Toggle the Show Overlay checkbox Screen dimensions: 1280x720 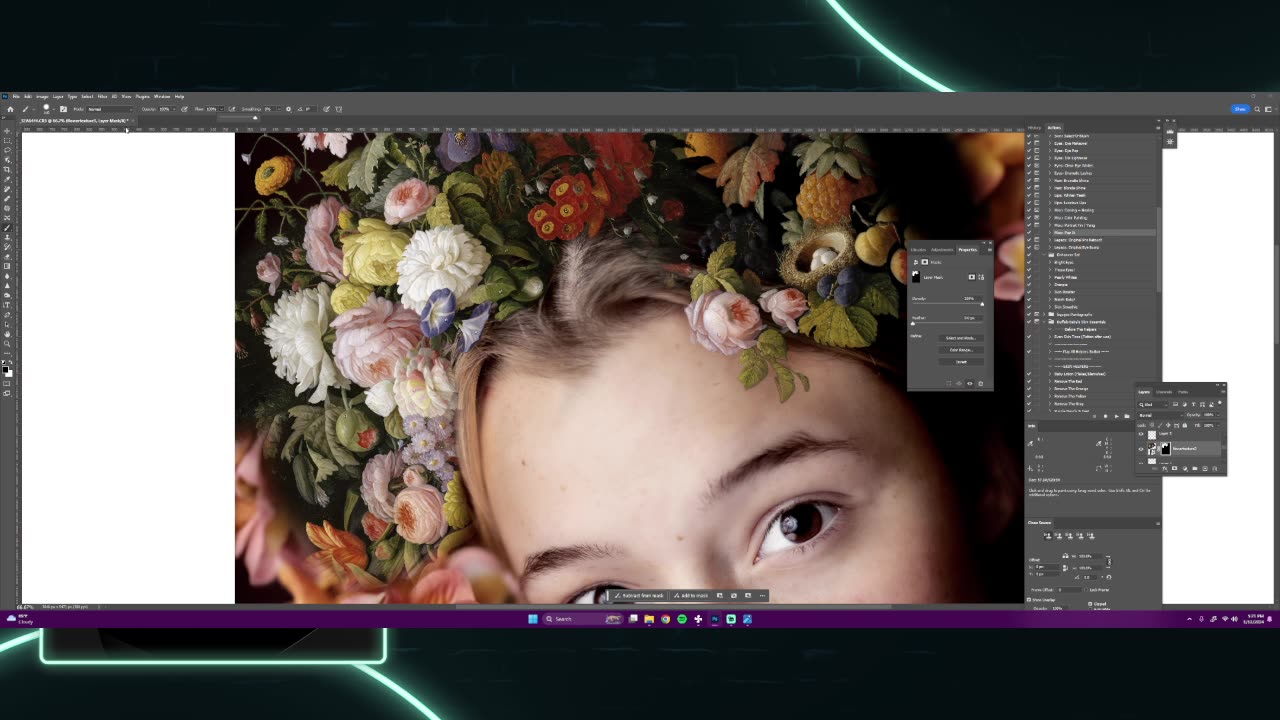(1029, 600)
